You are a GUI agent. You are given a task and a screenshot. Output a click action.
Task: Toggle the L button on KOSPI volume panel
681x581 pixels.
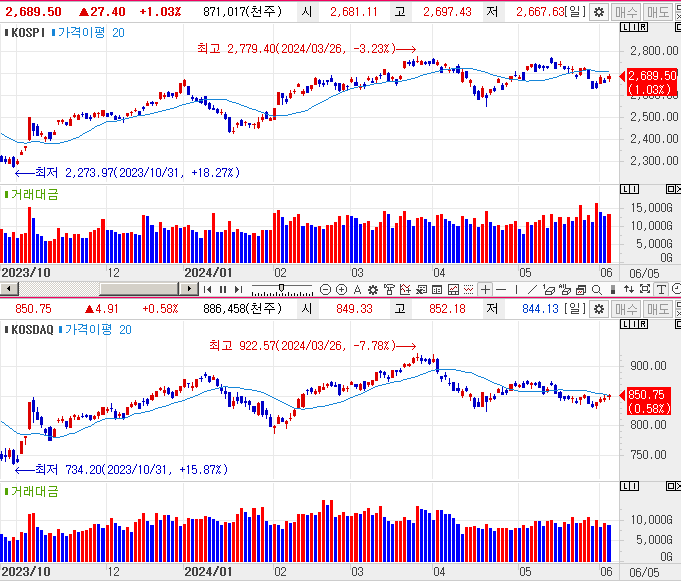[625, 189]
